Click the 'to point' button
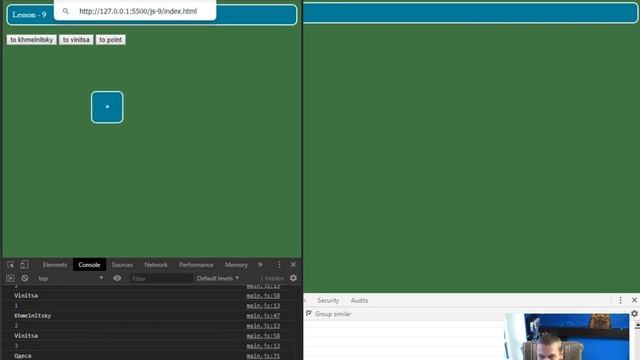The width and height of the screenshot is (640, 360). click(x=111, y=40)
